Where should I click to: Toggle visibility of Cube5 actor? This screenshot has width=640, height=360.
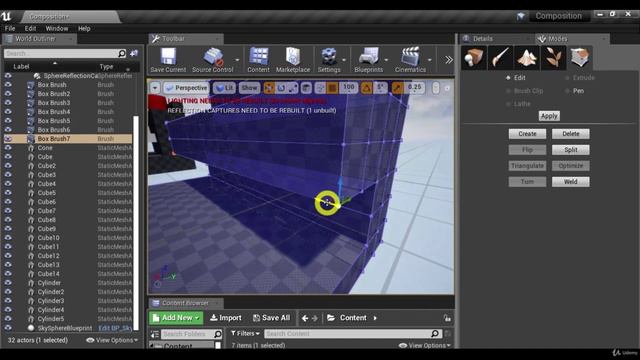pos(8,193)
